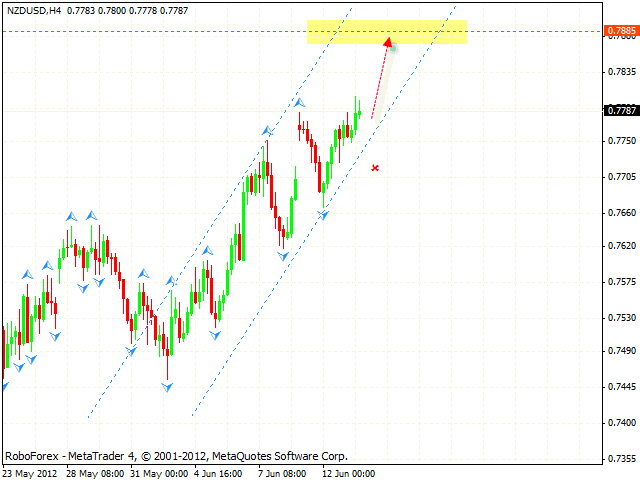
Task: Click the 0.7445 price axis label
Action: 621,387
